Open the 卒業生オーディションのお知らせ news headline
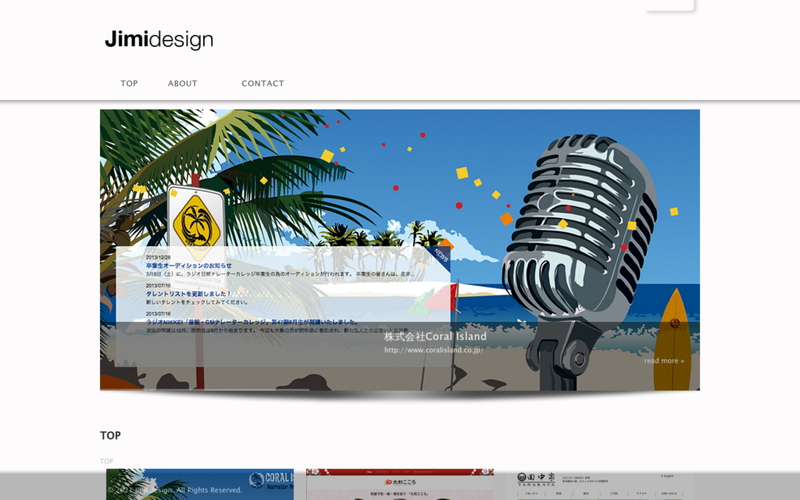This screenshot has height=500, width=800. click(188, 265)
